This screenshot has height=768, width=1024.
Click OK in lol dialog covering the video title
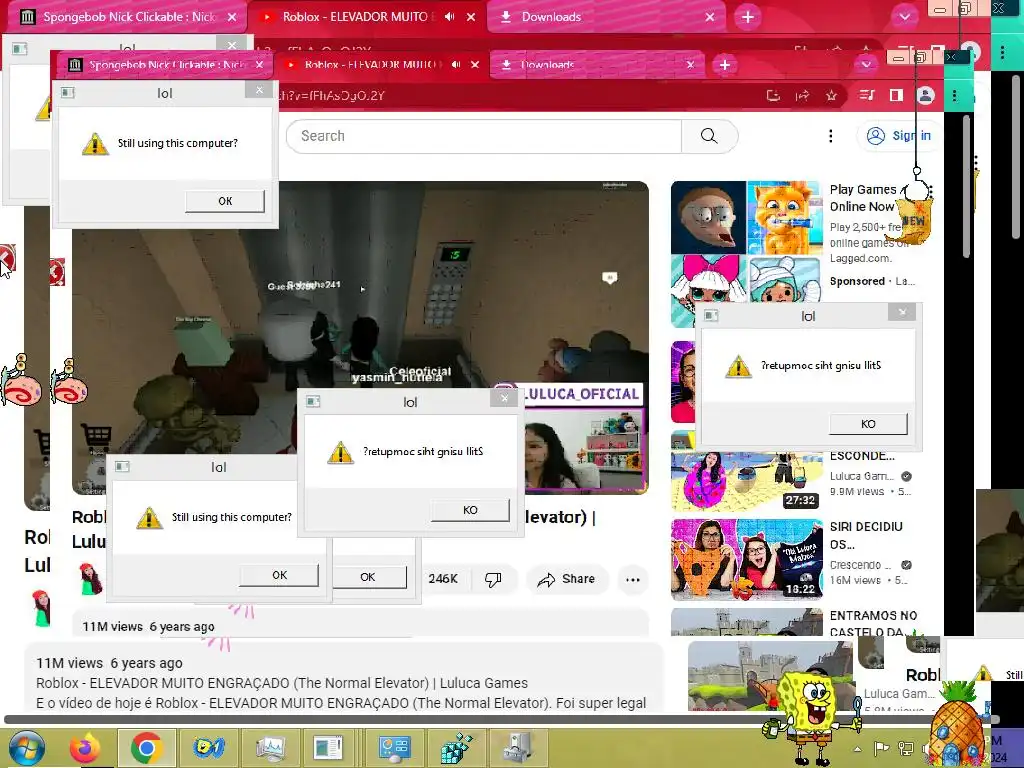[x=280, y=575]
